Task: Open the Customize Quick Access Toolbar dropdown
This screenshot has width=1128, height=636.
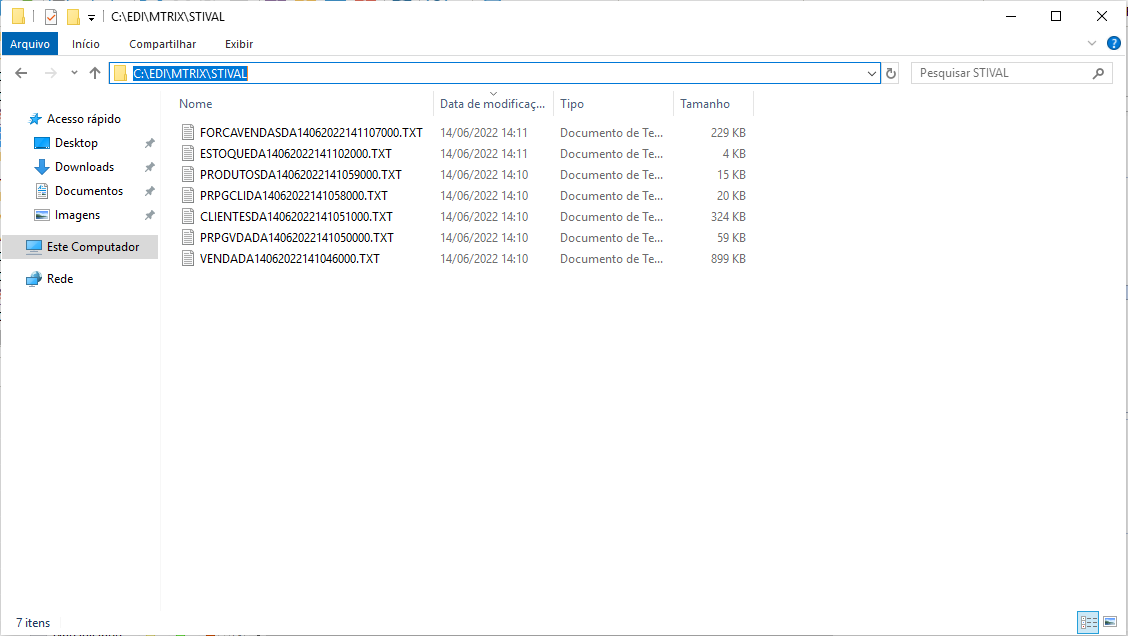Action: click(91, 17)
